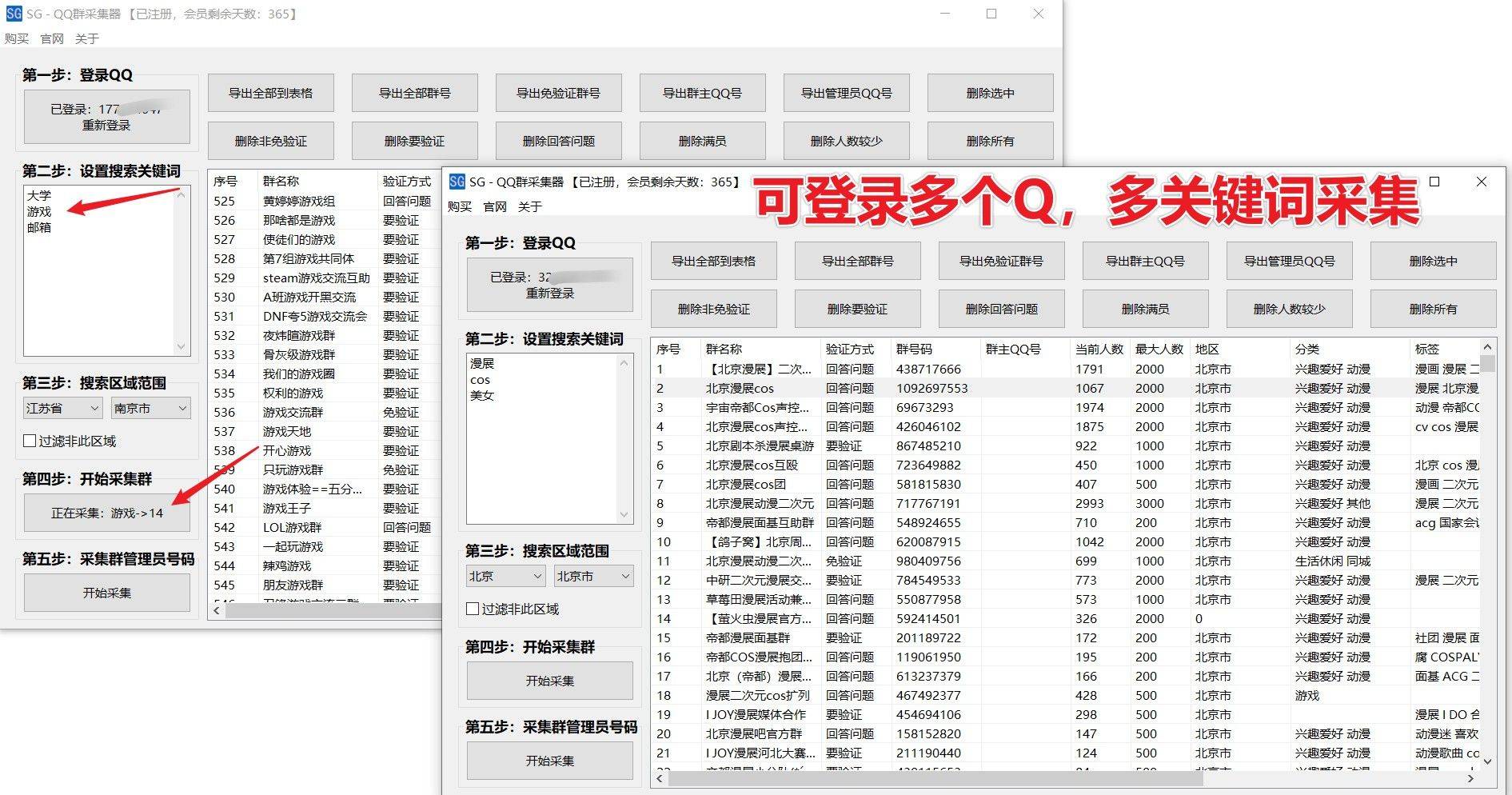Minimize the back QQ群采集器 window

tap(945, 14)
